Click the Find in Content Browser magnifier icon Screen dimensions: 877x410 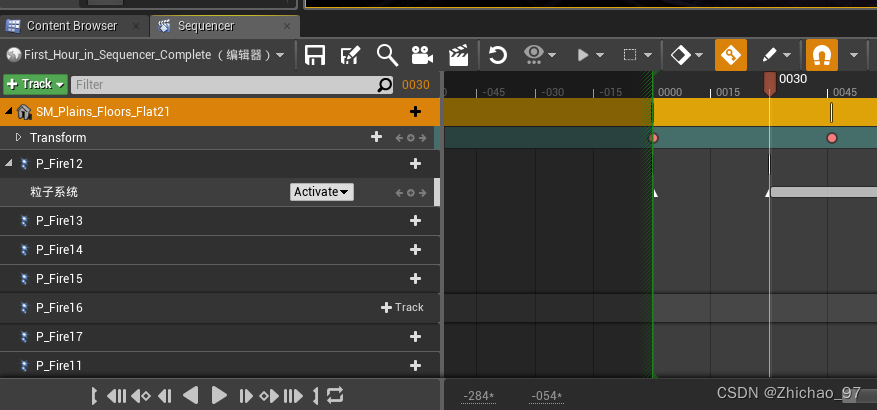tap(387, 55)
